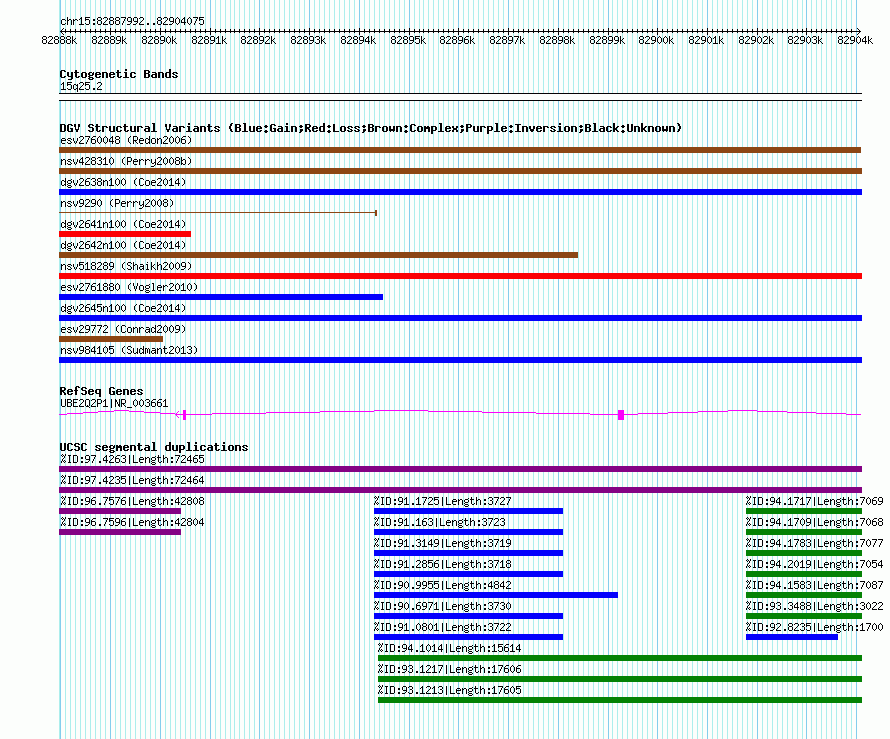Select the %ID:91.1725|Length:3727 duplication label
890x739 pixels.
pos(443,501)
